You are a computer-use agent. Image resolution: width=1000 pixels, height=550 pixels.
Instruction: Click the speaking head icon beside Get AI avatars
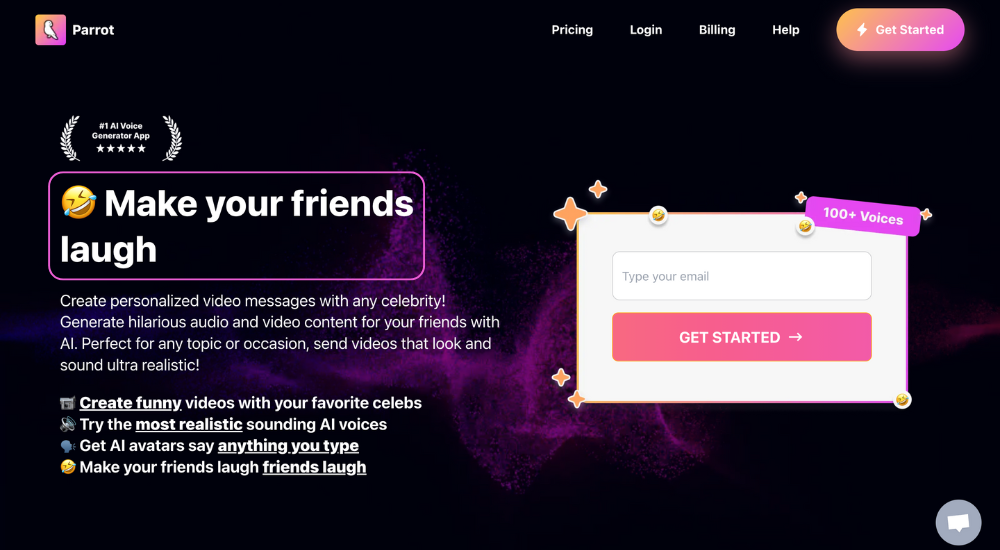[68, 446]
